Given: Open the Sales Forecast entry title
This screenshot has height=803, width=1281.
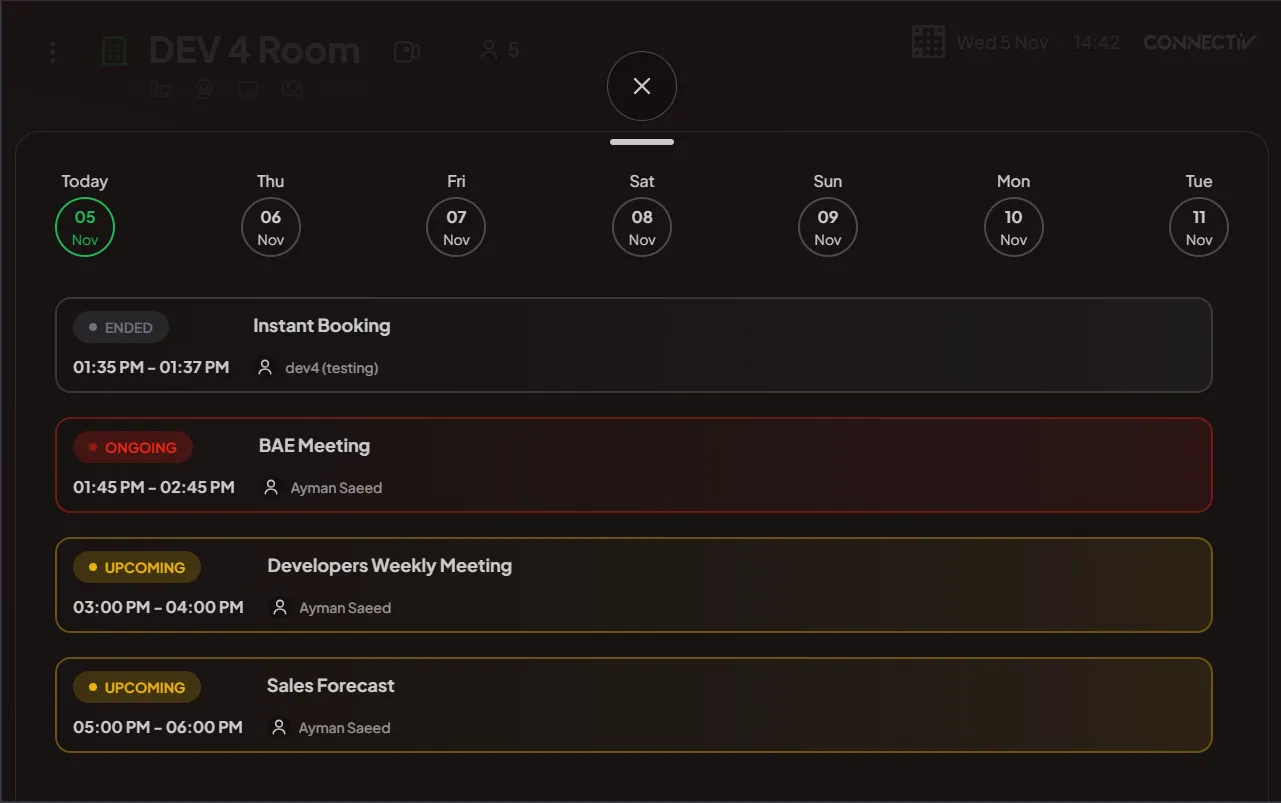Looking at the screenshot, I should click(330, 686).
